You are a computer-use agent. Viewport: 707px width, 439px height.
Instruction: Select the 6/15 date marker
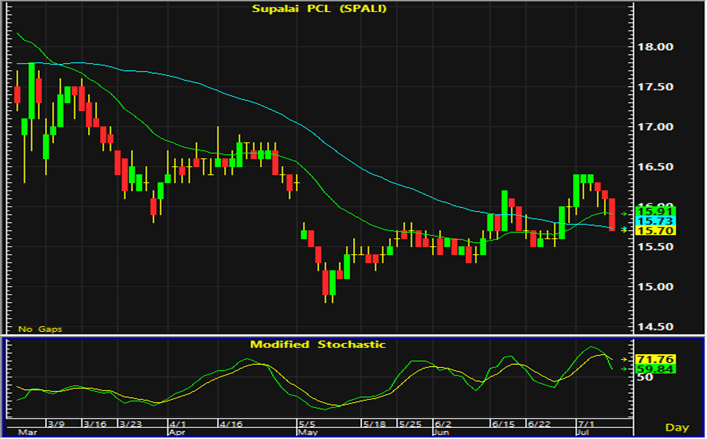503,424
